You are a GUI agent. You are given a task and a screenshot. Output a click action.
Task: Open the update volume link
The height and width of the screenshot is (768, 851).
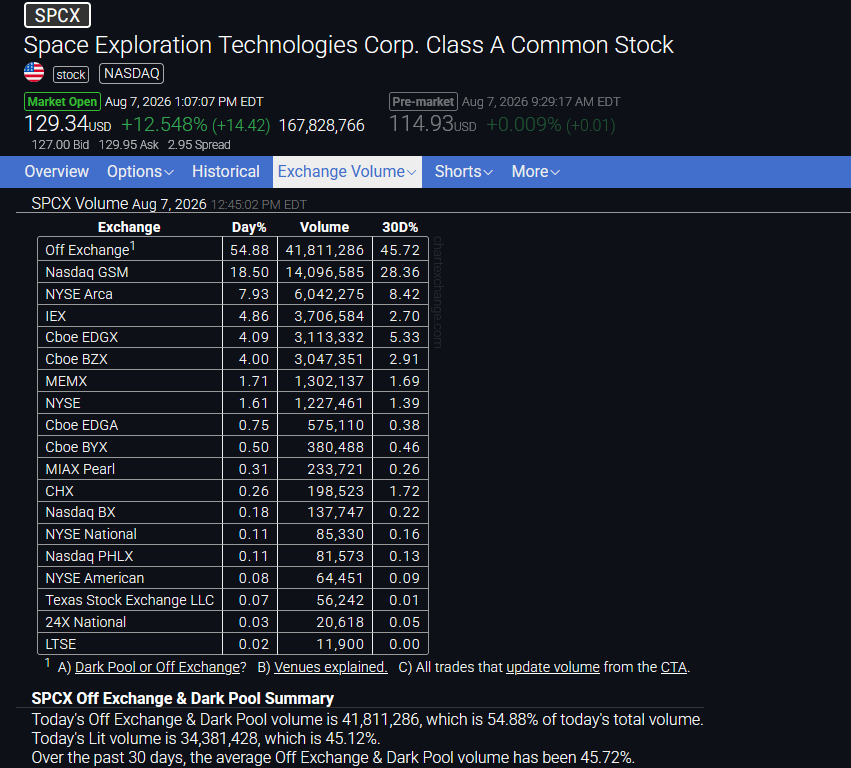click(552, 667)
